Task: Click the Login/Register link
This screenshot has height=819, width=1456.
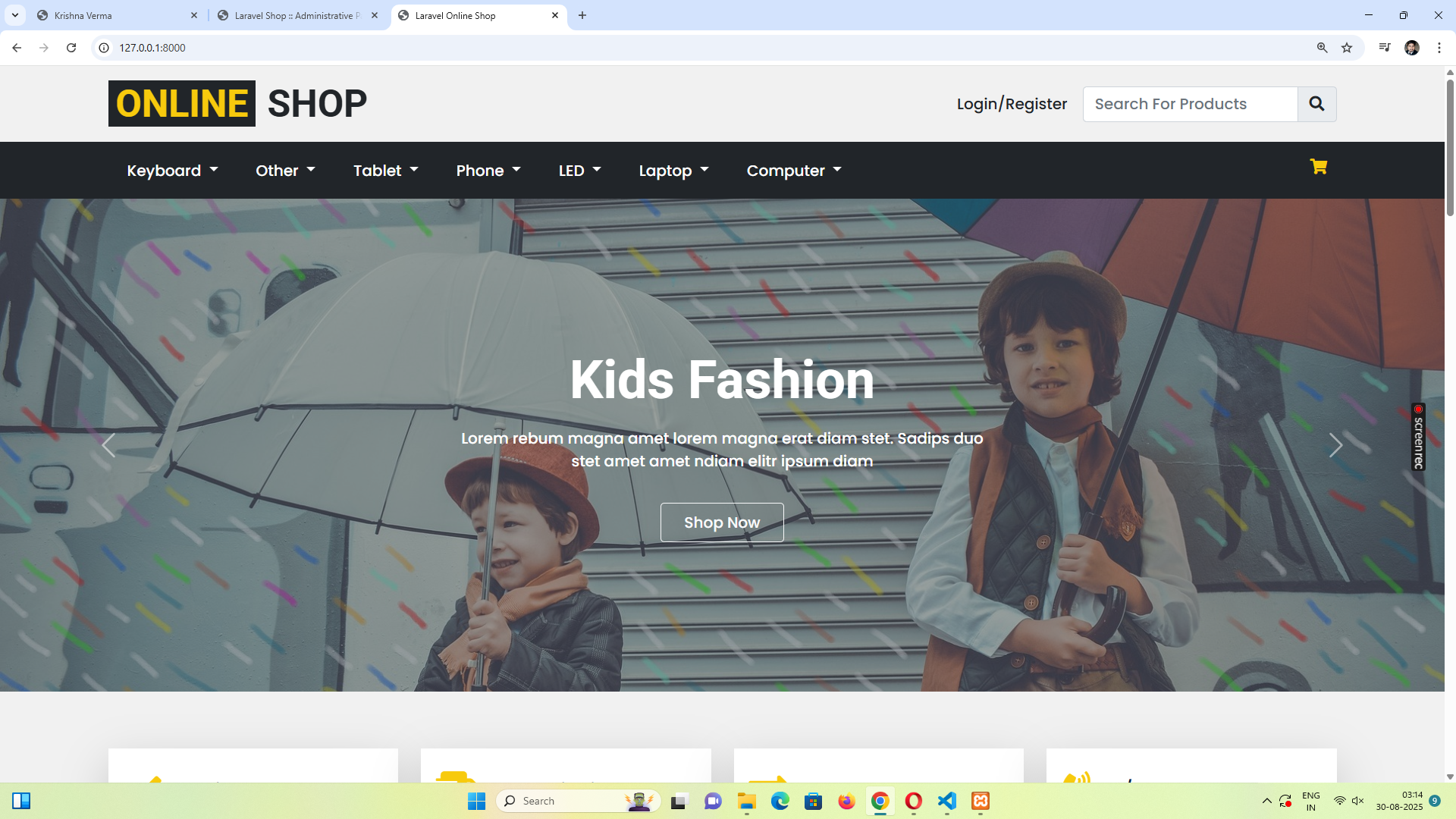Action: click(1012, 104)
